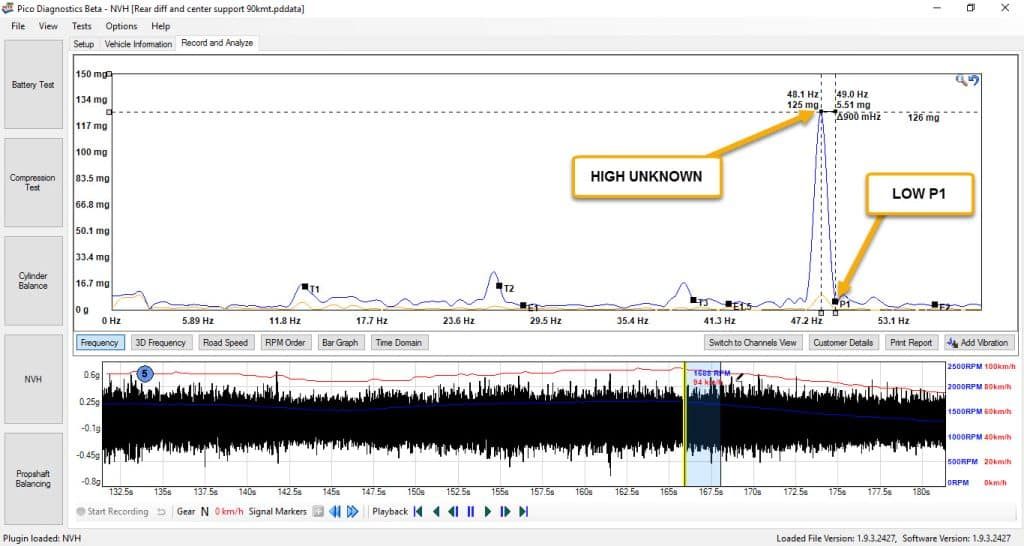Switch to the RPM Order view
The height and width of the screenshot is (546, 1024).
(x=285, y=342)
